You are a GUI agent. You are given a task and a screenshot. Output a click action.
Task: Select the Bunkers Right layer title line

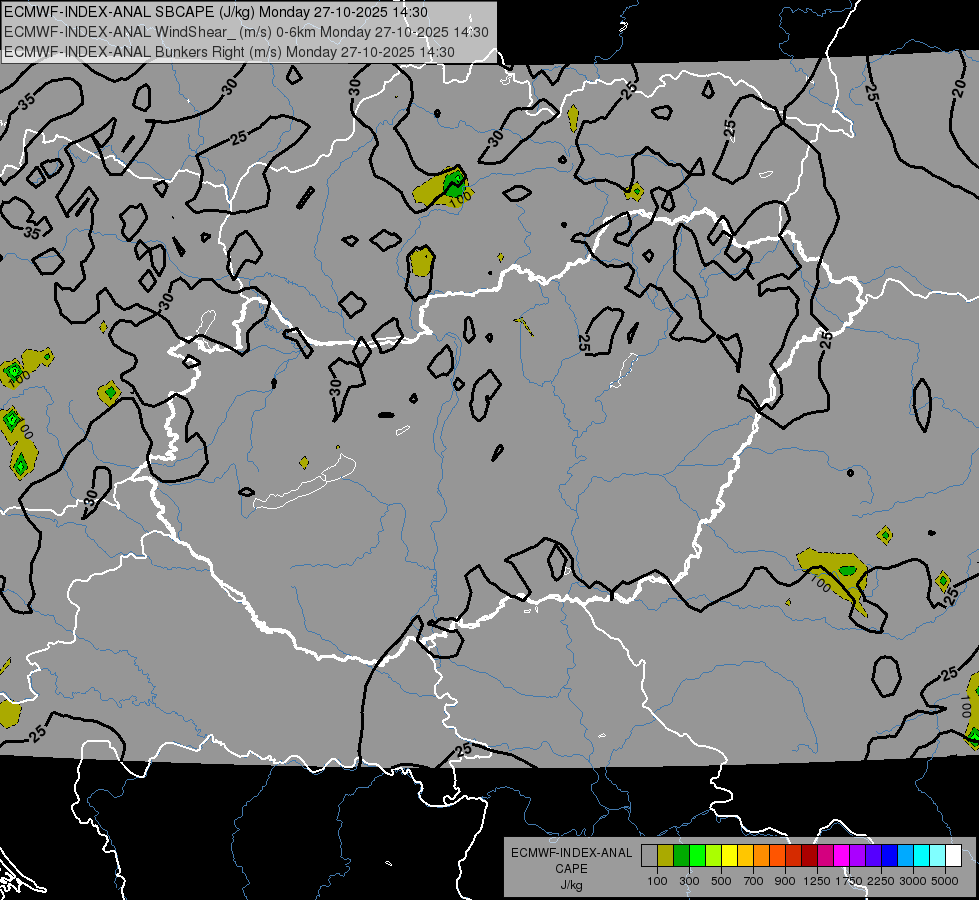pyautogui.click(x=229, y=52)
